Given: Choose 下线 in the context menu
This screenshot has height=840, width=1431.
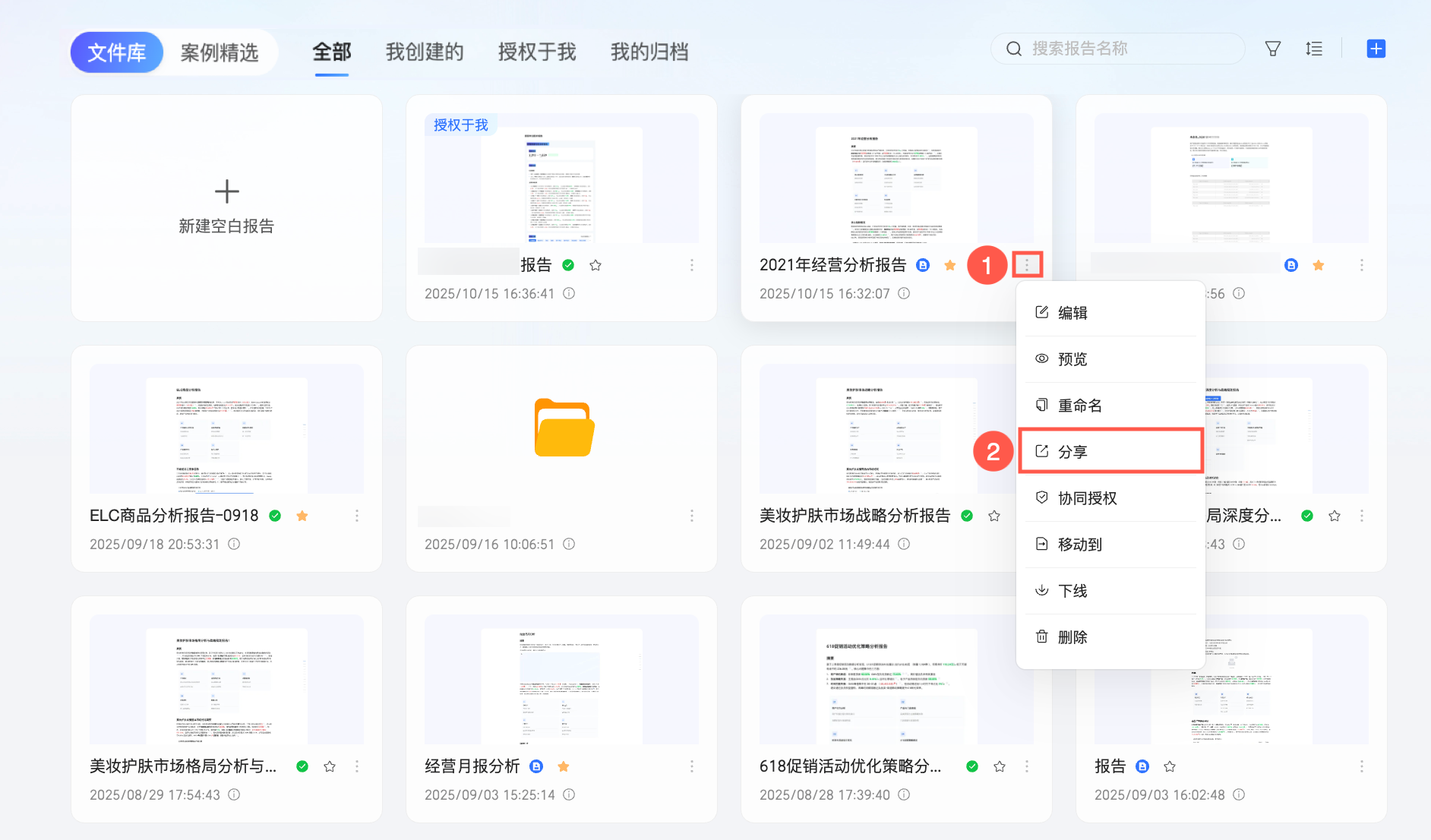Looking at the screenshot, I should coord(1110,591).
